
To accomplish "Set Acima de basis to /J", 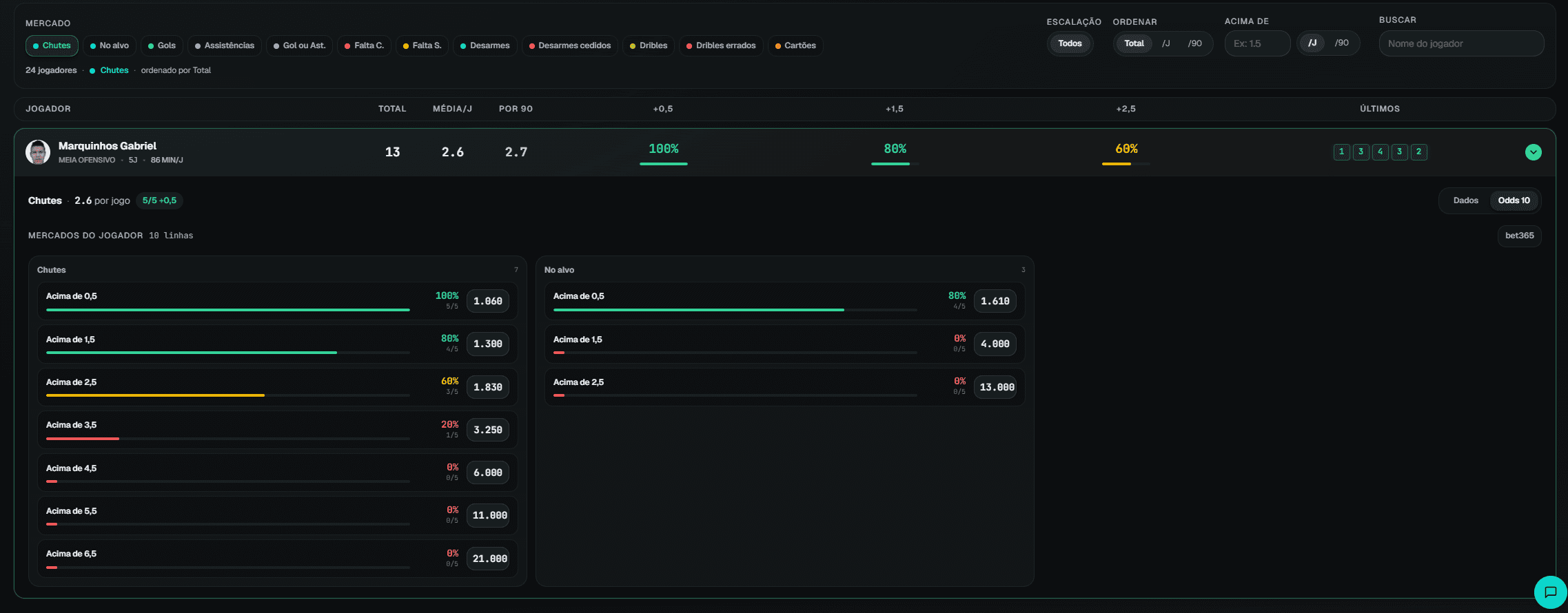I will [1312, 43].
